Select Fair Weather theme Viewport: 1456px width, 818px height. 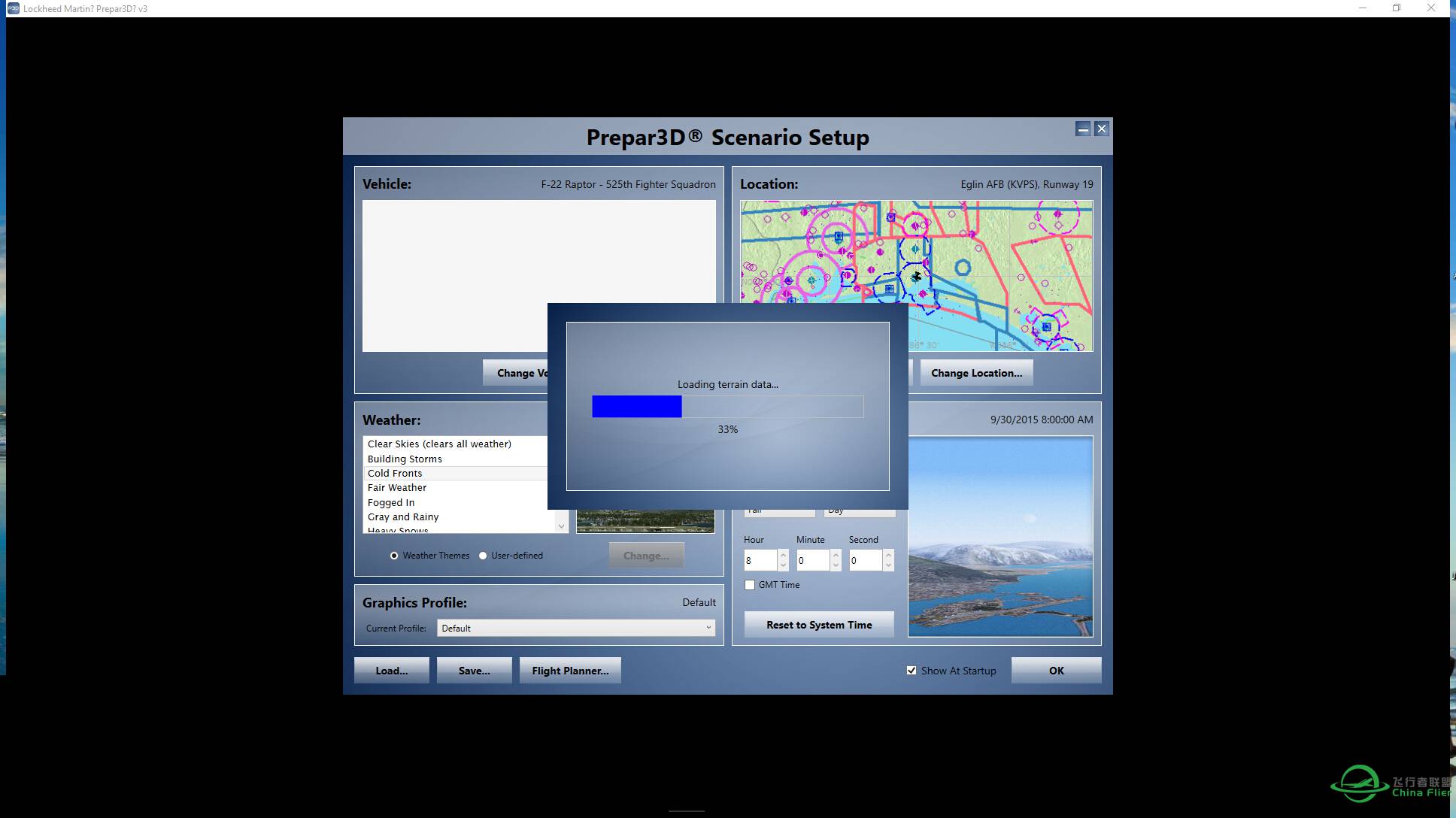457,488
